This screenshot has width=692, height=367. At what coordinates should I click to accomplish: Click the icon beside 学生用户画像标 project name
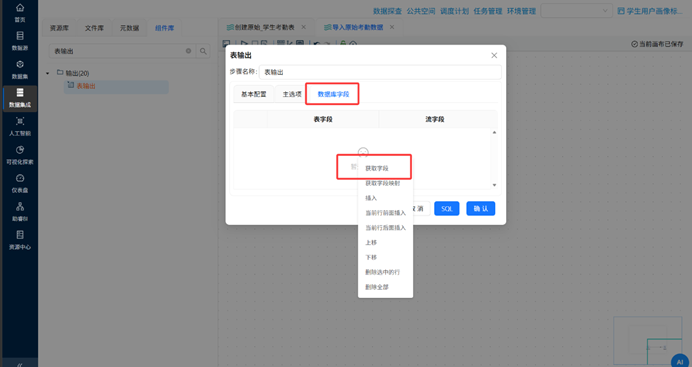point(621,11)
